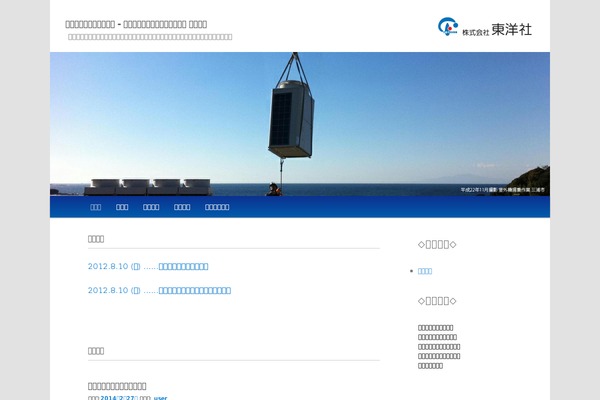The height and width of the screenshot is (400, 600).
Task: Click the 東洋社 company logo
Action: 485,27
